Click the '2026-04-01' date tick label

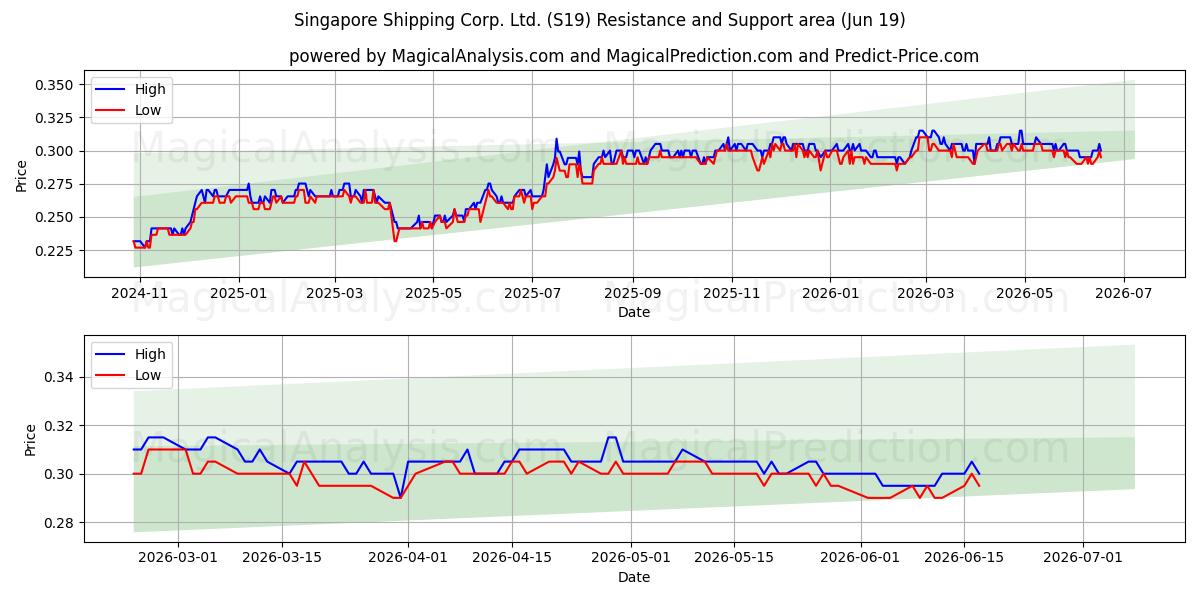(x=408, y=558)
